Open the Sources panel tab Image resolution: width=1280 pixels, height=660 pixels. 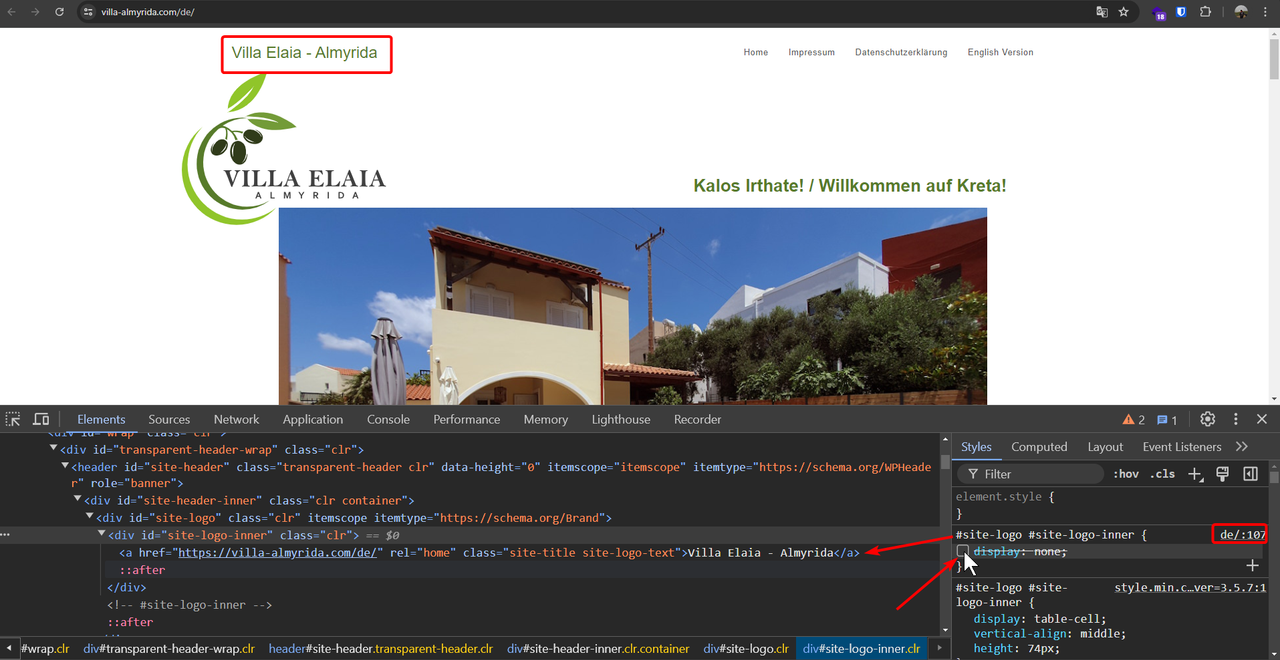coord(169,419)
